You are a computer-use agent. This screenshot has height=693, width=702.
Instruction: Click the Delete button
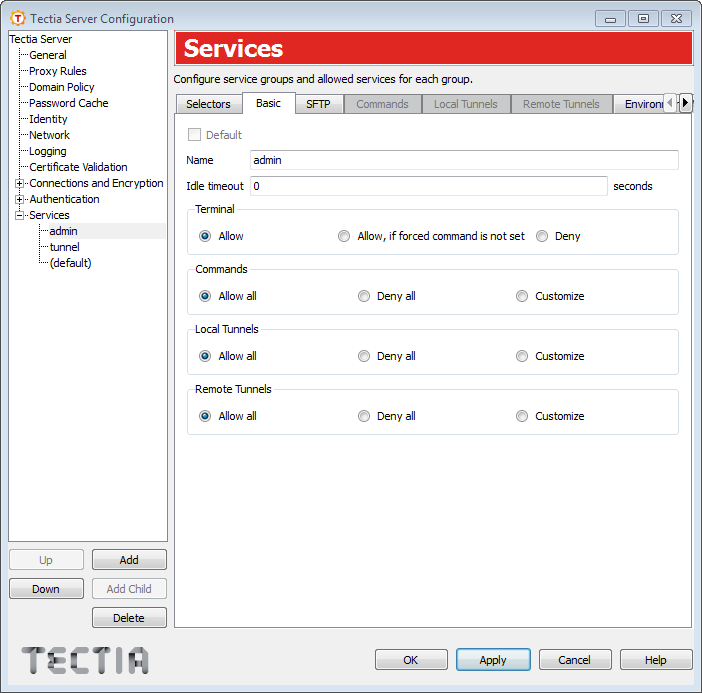pyautogui.click(x=129, y=618)
